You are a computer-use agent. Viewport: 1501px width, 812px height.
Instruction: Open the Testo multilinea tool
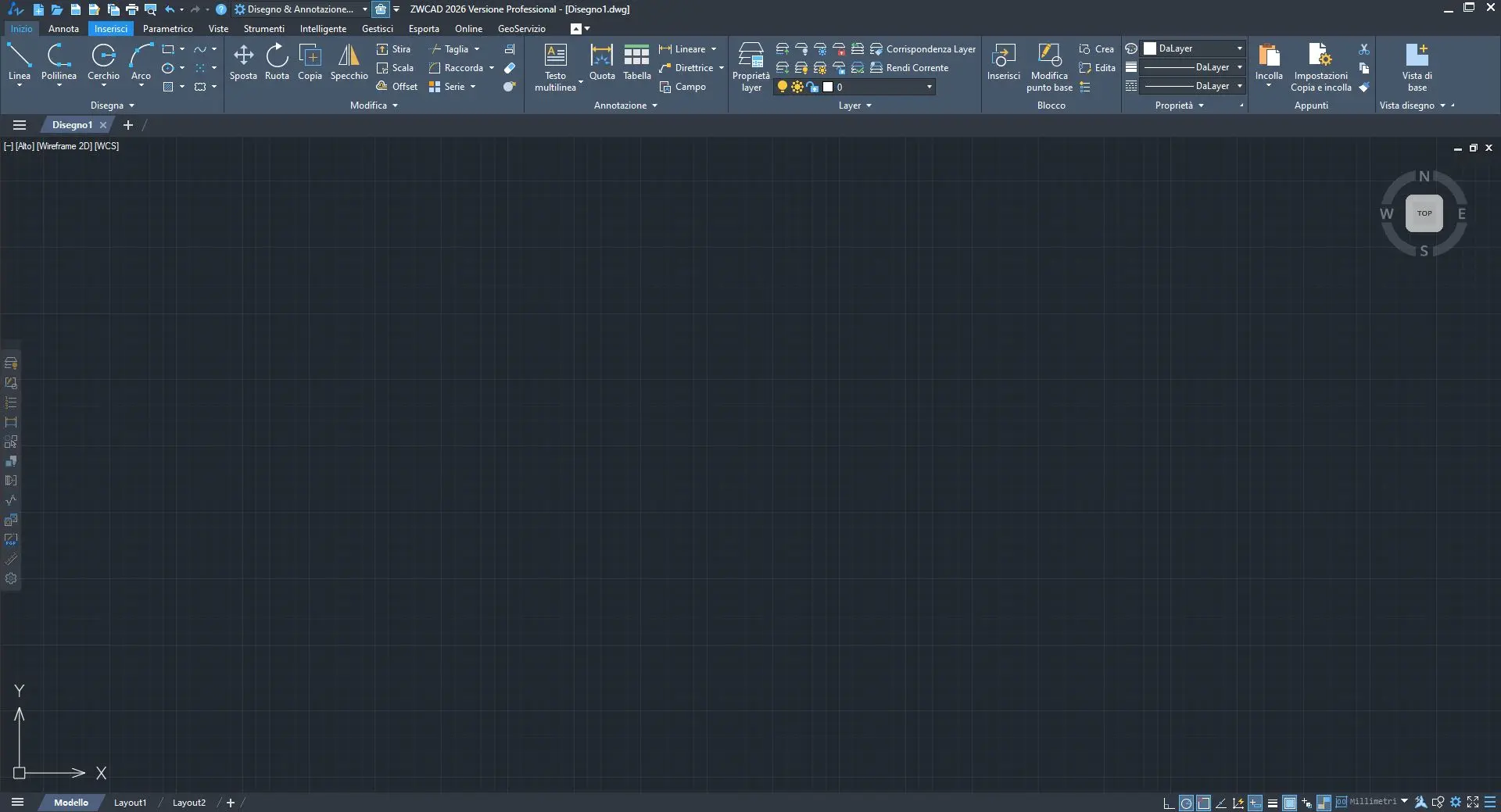555,66
